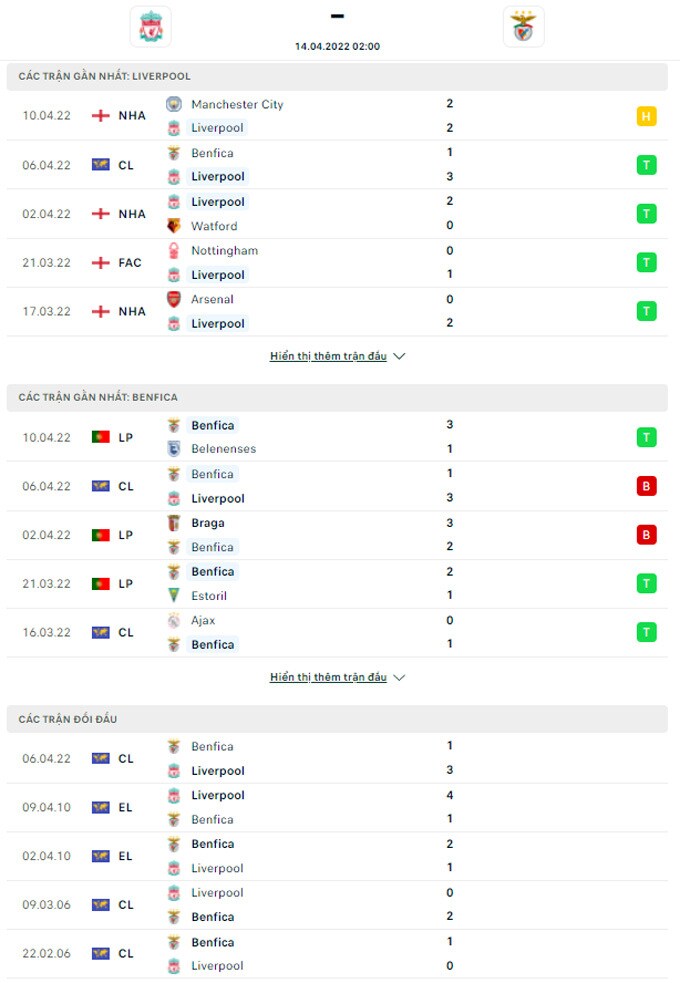Click the Braga team crest

coord(174,523)
